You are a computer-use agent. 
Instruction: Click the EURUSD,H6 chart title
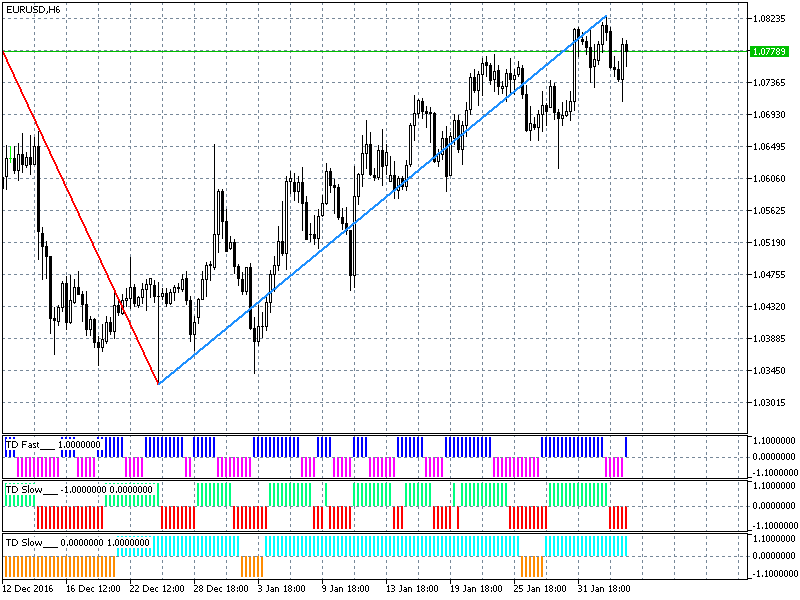click(33, 9)
